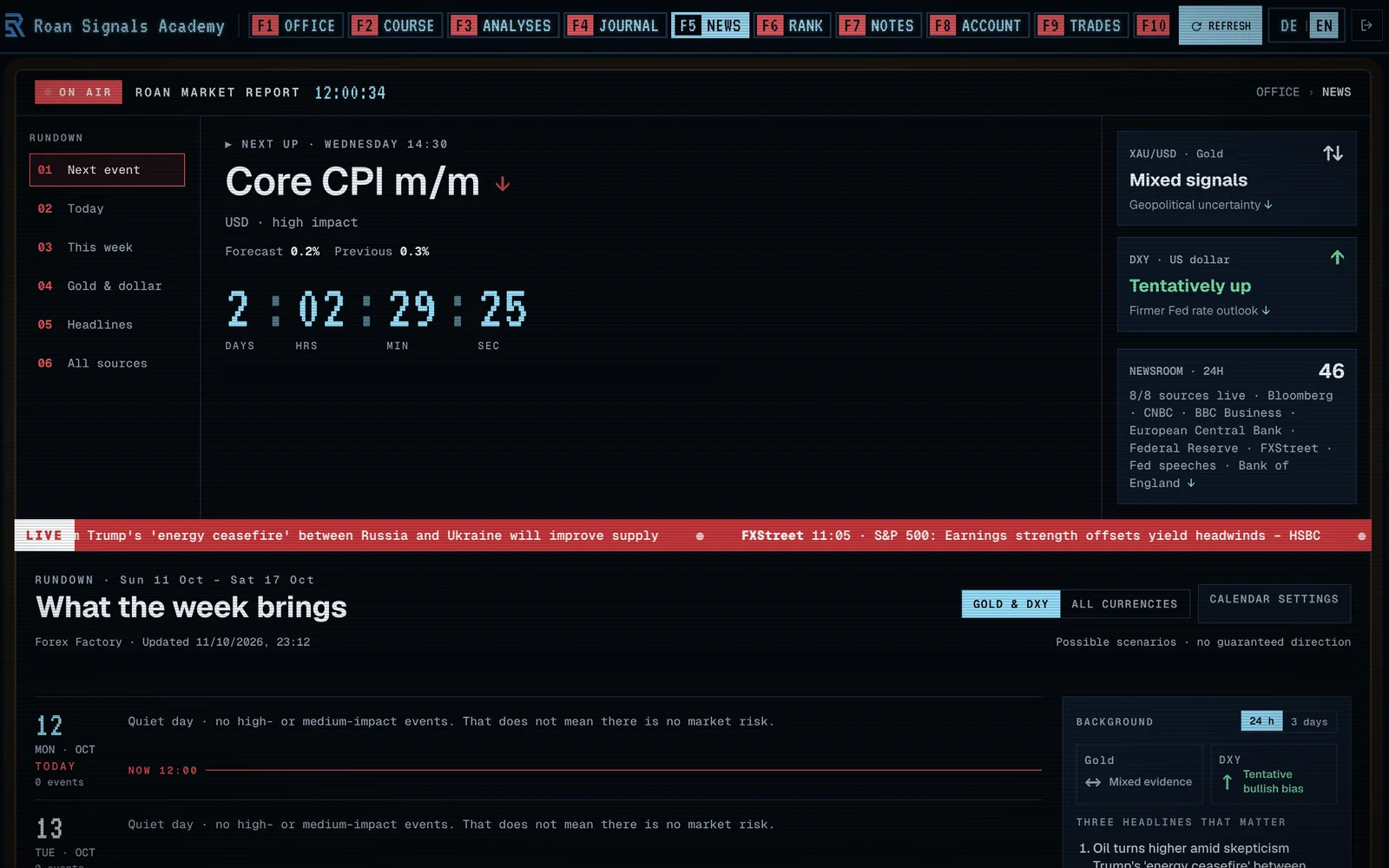Select rundown item 02 Today

(107, 208)
